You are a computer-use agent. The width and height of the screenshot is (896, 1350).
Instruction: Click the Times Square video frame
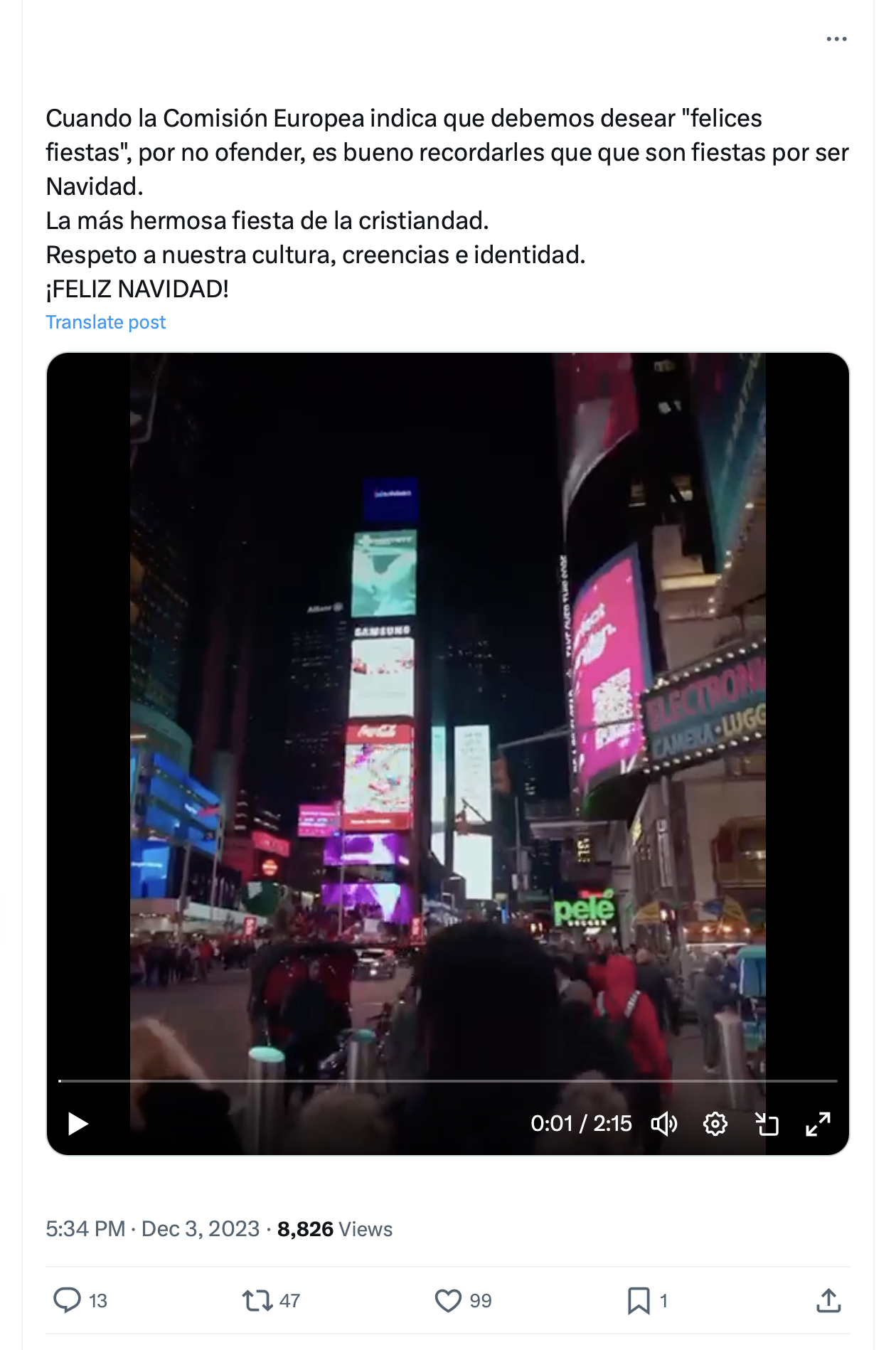(448, 711)
